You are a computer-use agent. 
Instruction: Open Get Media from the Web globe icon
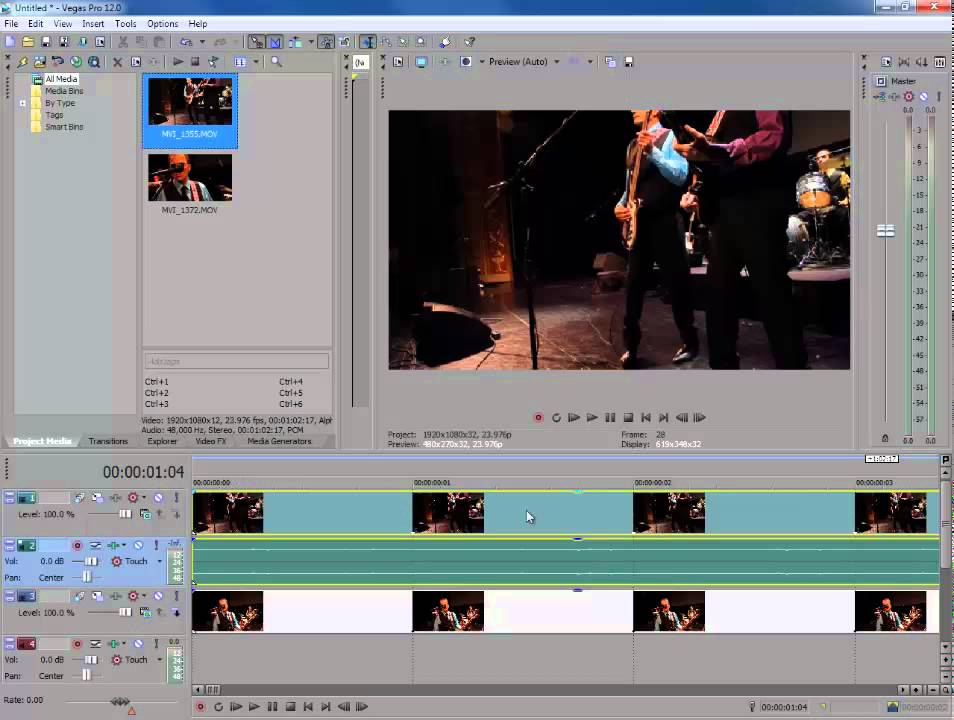click(x=76, y=62)
